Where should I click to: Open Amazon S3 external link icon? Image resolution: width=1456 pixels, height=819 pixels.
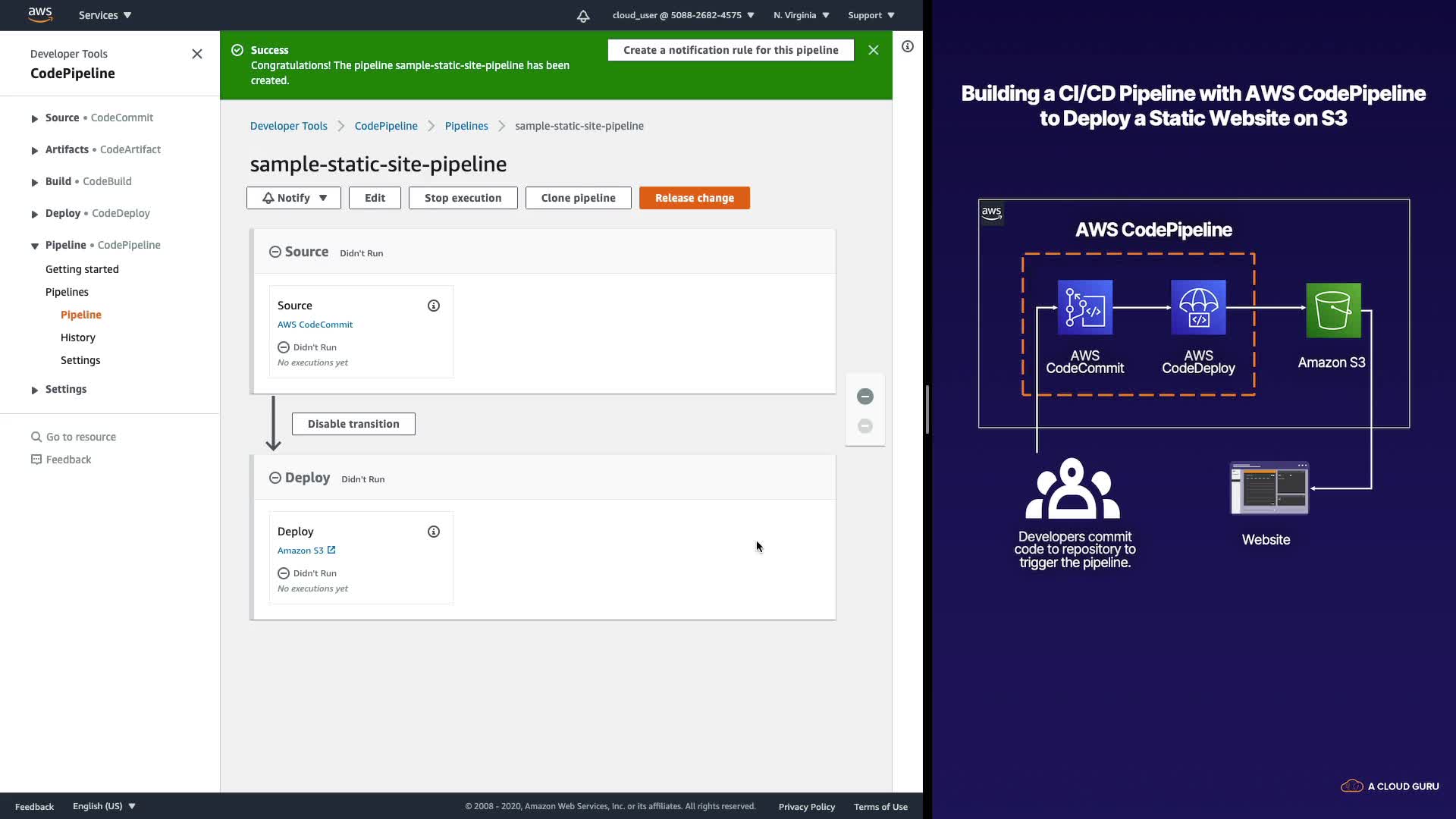(x=331, y=551)
